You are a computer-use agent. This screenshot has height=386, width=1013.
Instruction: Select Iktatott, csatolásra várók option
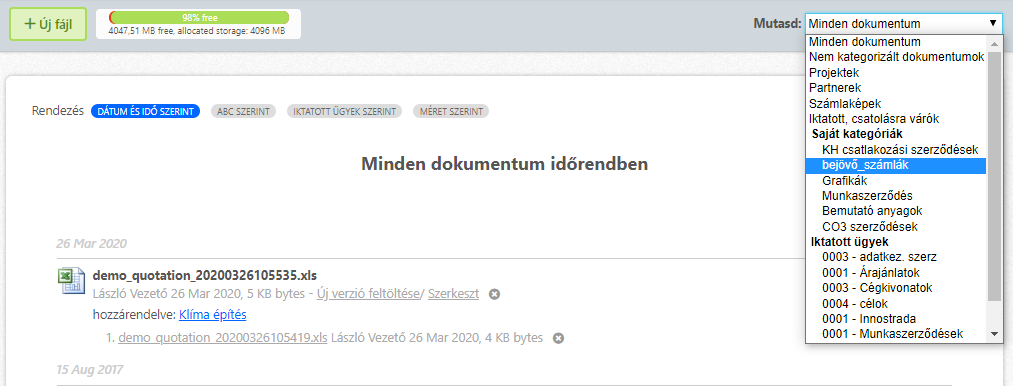895,119
